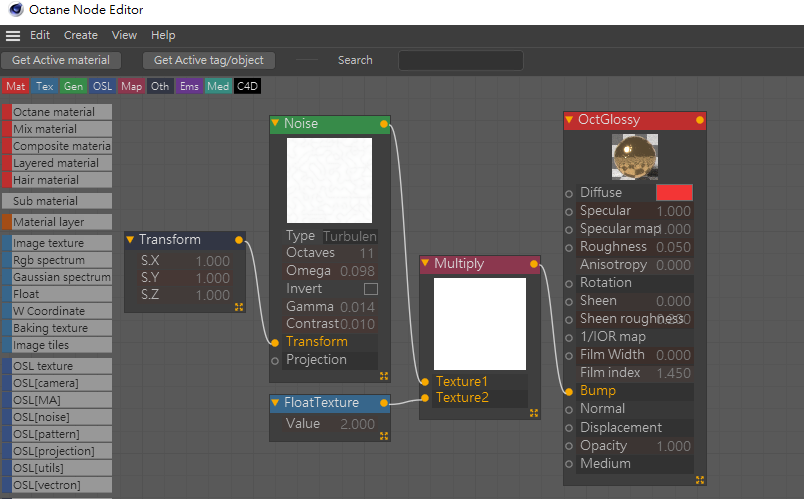
Task: Click the Displacement input port on OctGlossy
Action: [x=569, y=428]
